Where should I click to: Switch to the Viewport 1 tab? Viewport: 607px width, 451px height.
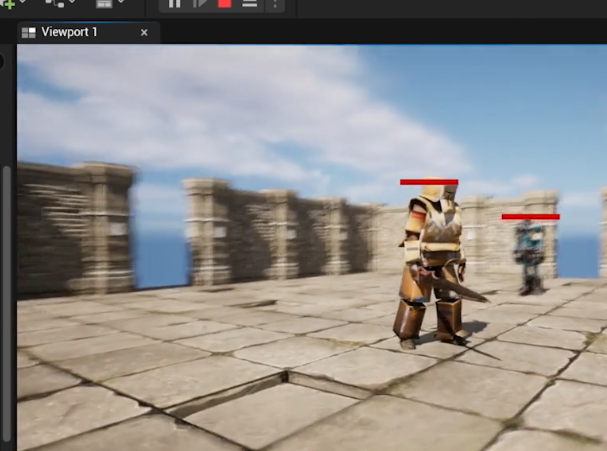pyautogui.click(x=88, y=33)
